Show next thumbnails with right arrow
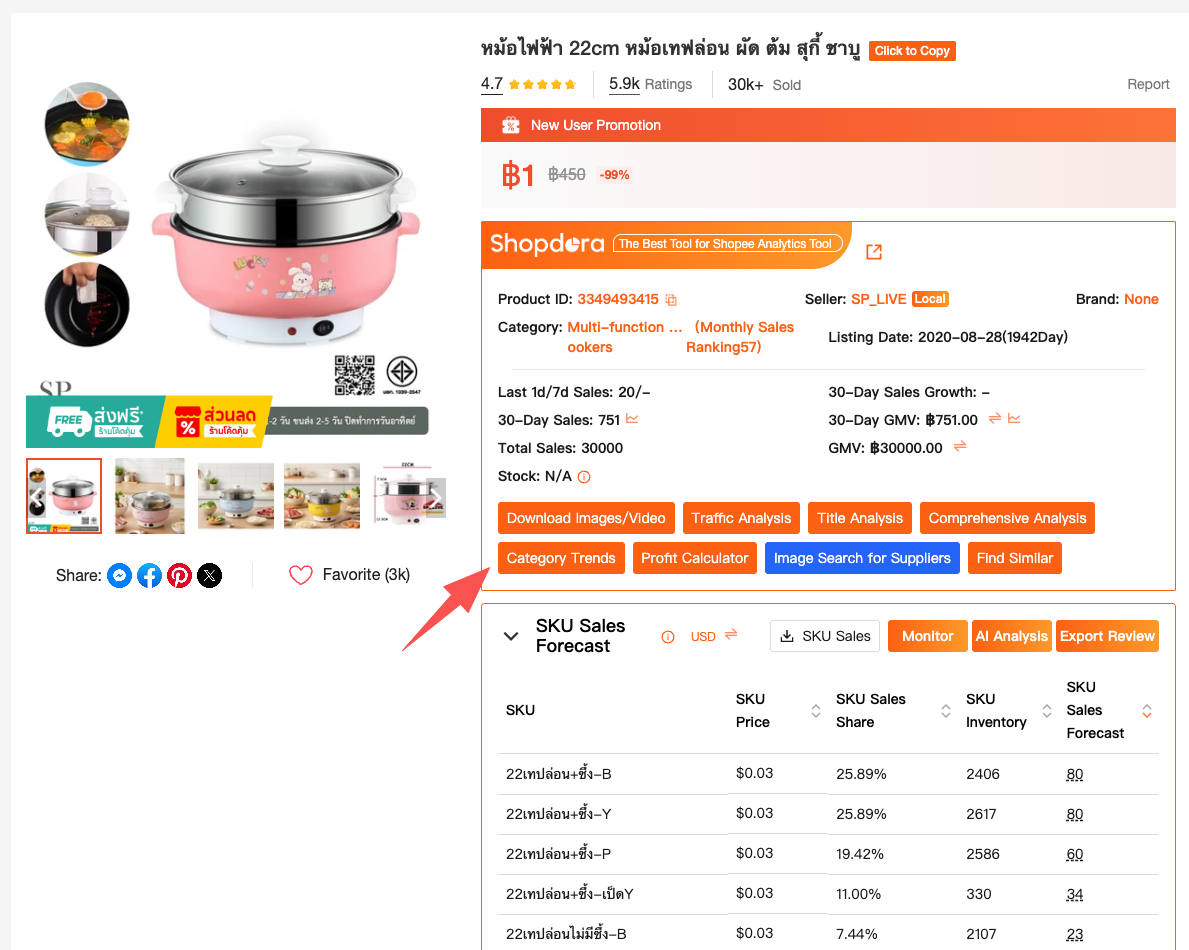 pyautogui.click(x=436, y=498)
